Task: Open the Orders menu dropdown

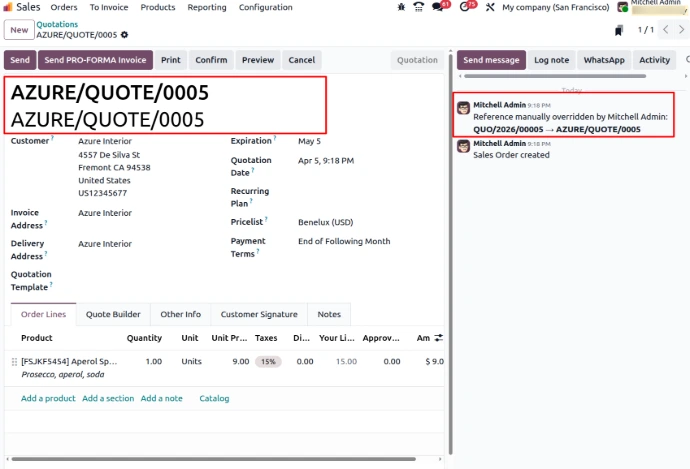Action: (64, 7)
